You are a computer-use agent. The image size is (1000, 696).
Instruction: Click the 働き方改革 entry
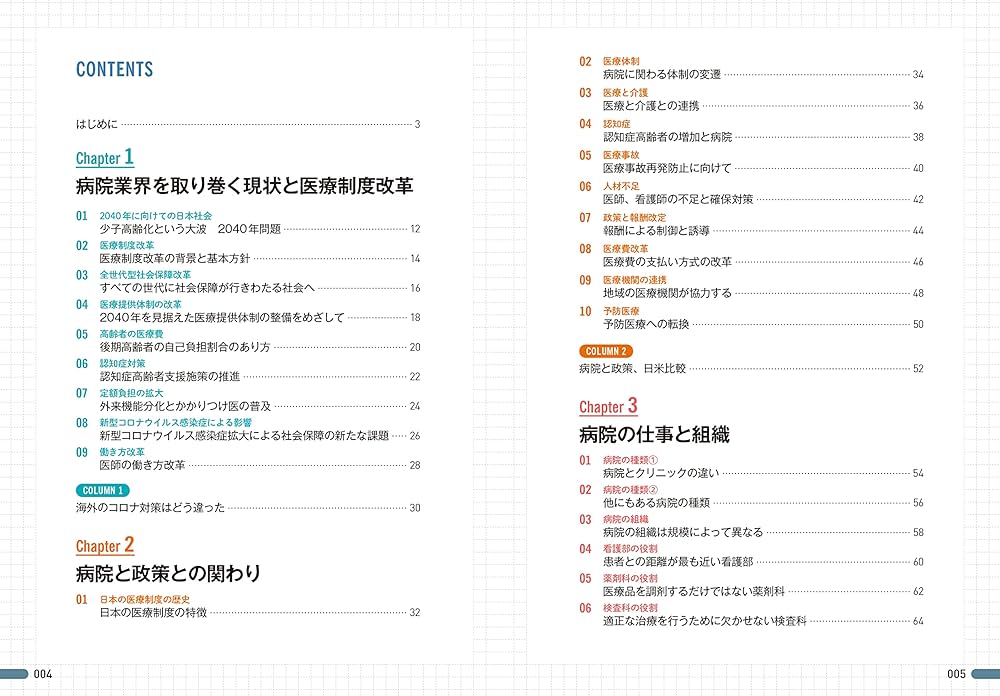click(125, 452)
